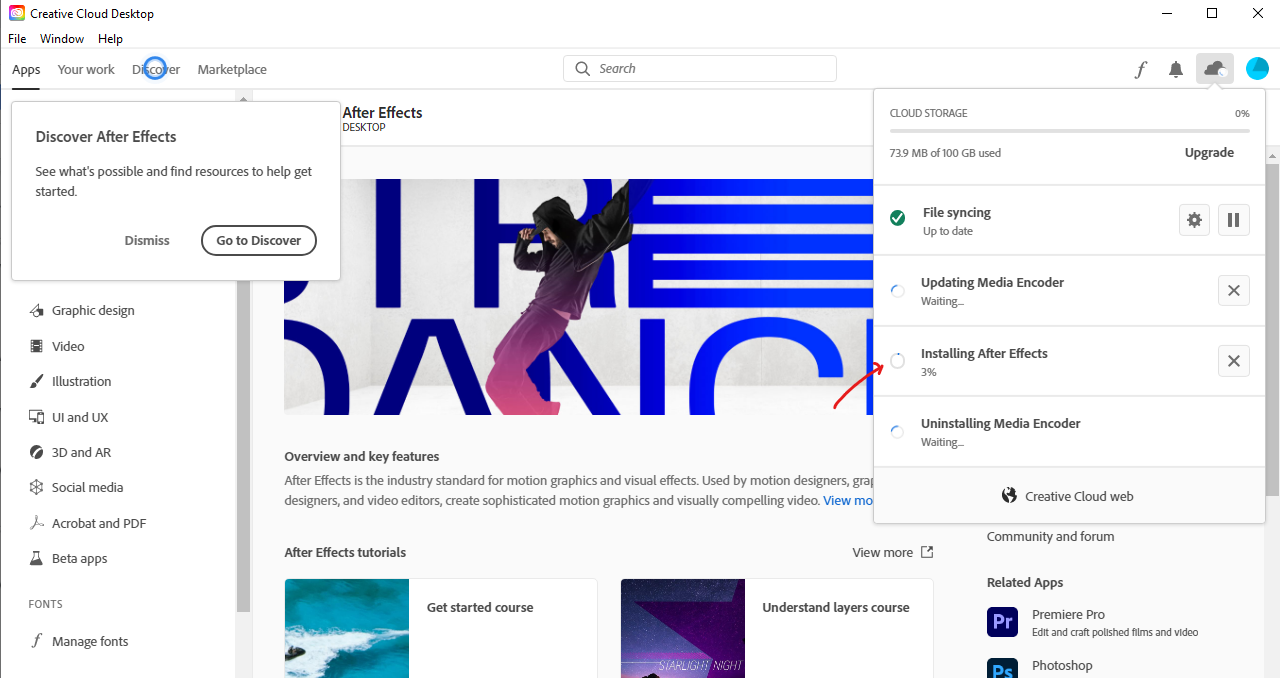
Task: Toggle the cloud activity panel icon
Action: [x=1215, y=69]
